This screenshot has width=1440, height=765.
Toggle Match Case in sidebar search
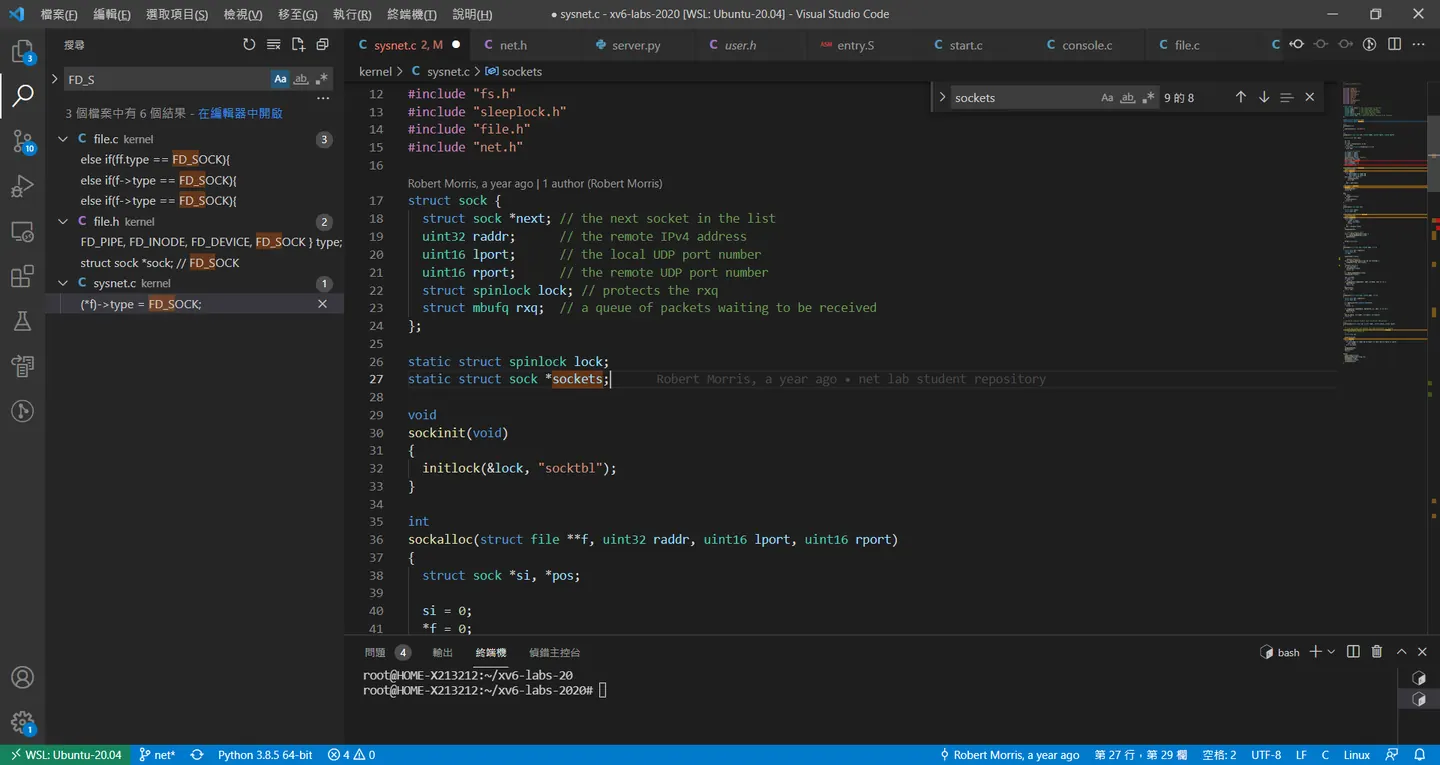coord(280,79)
